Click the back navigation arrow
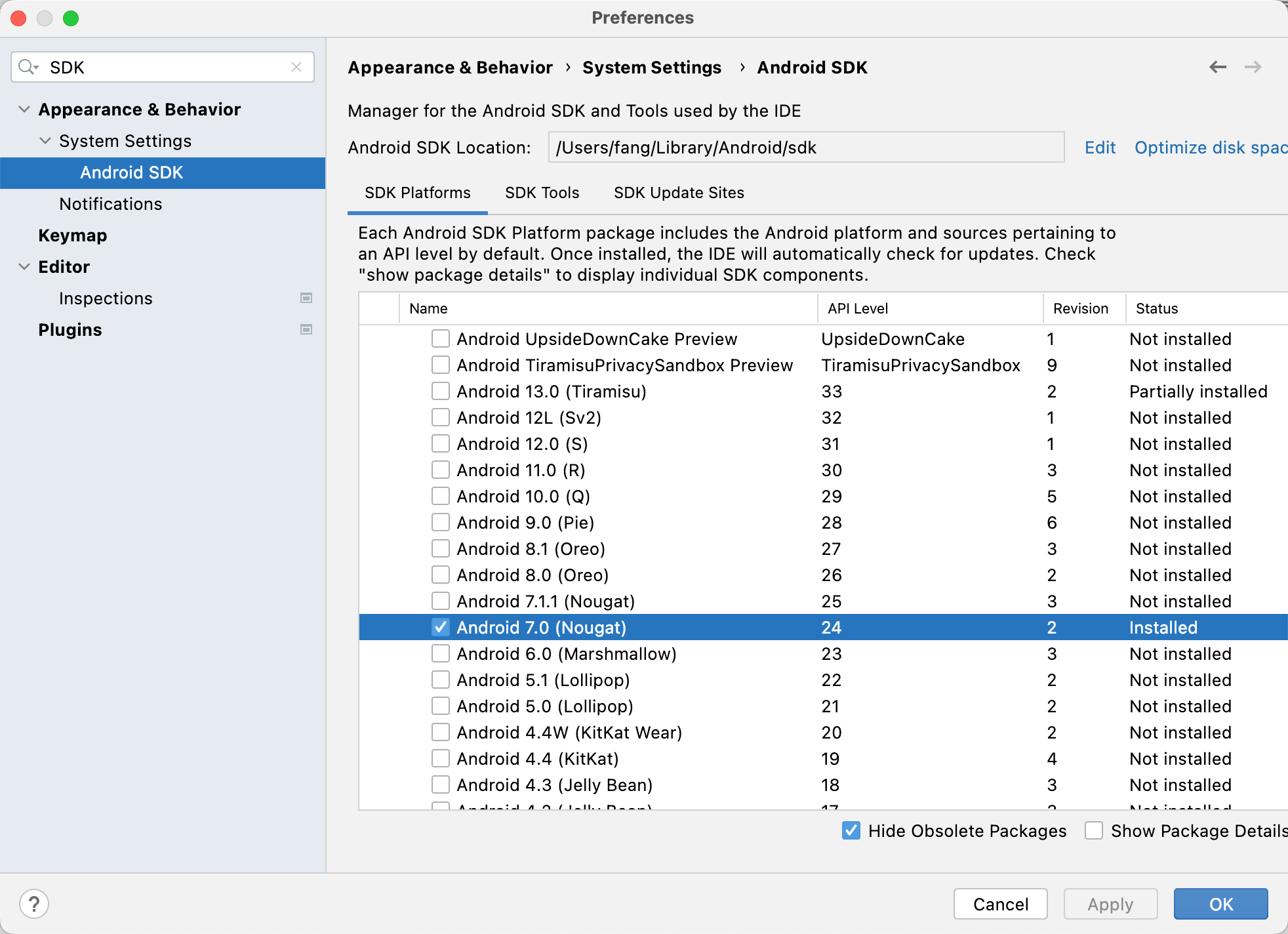This screenshot has width=1288, height=934. 1217,67
